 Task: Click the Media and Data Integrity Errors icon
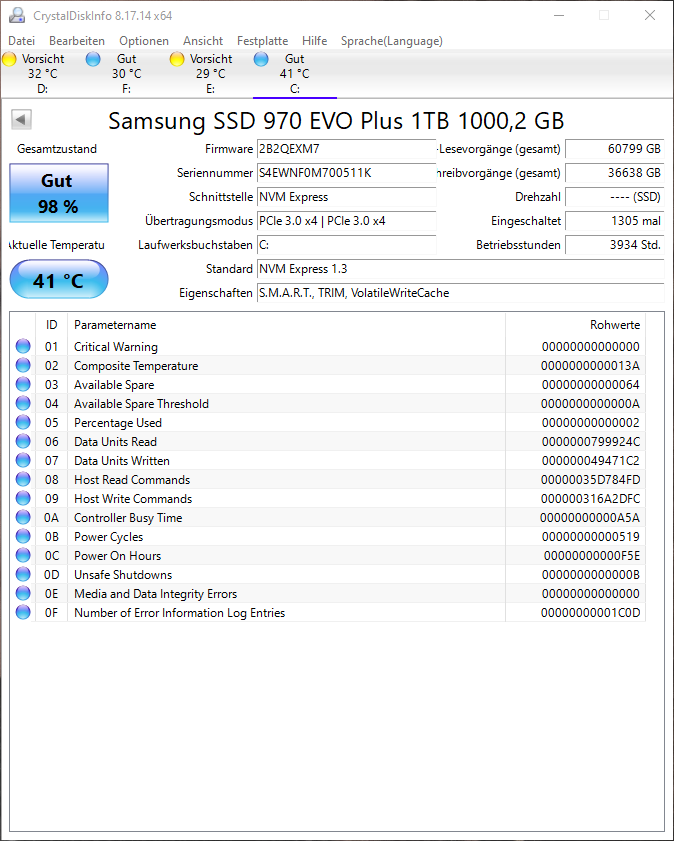(23, 593)
